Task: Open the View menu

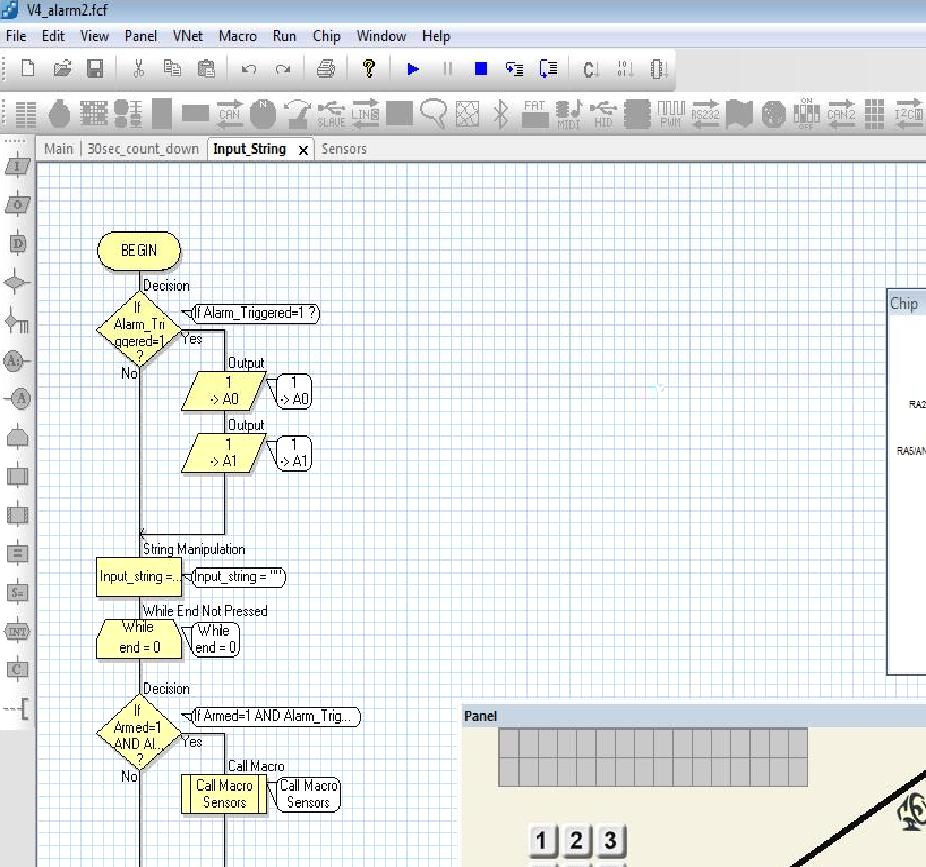Action: point(94,36)
